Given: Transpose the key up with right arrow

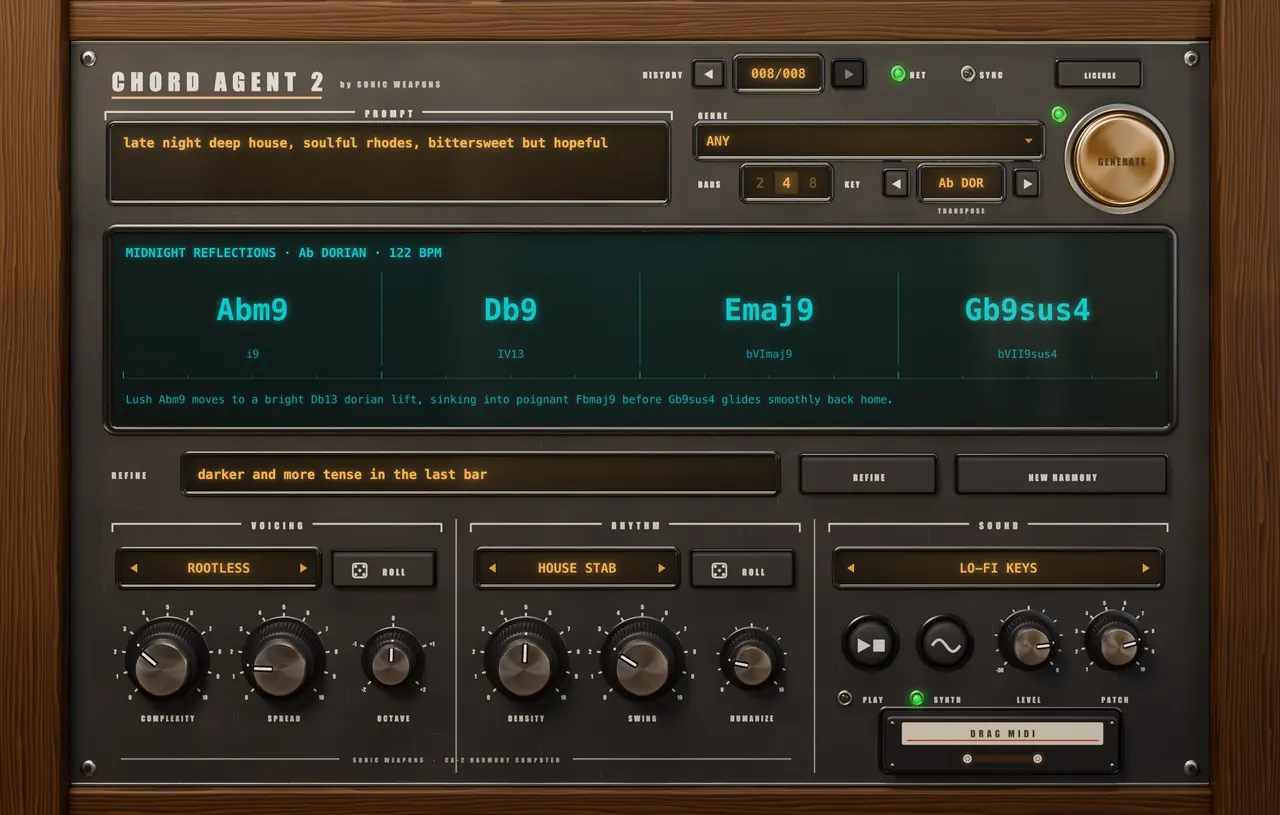Looking at the screenshot, I should click(1026, 183).
